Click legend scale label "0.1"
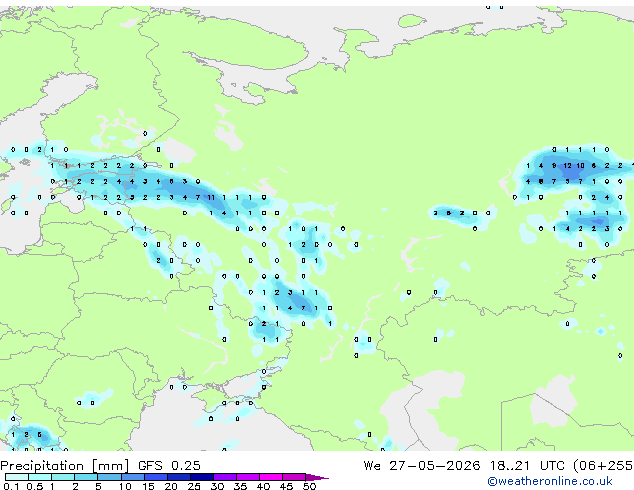The height and width of the screenshot is (490, 634). [x=11, y=486]
